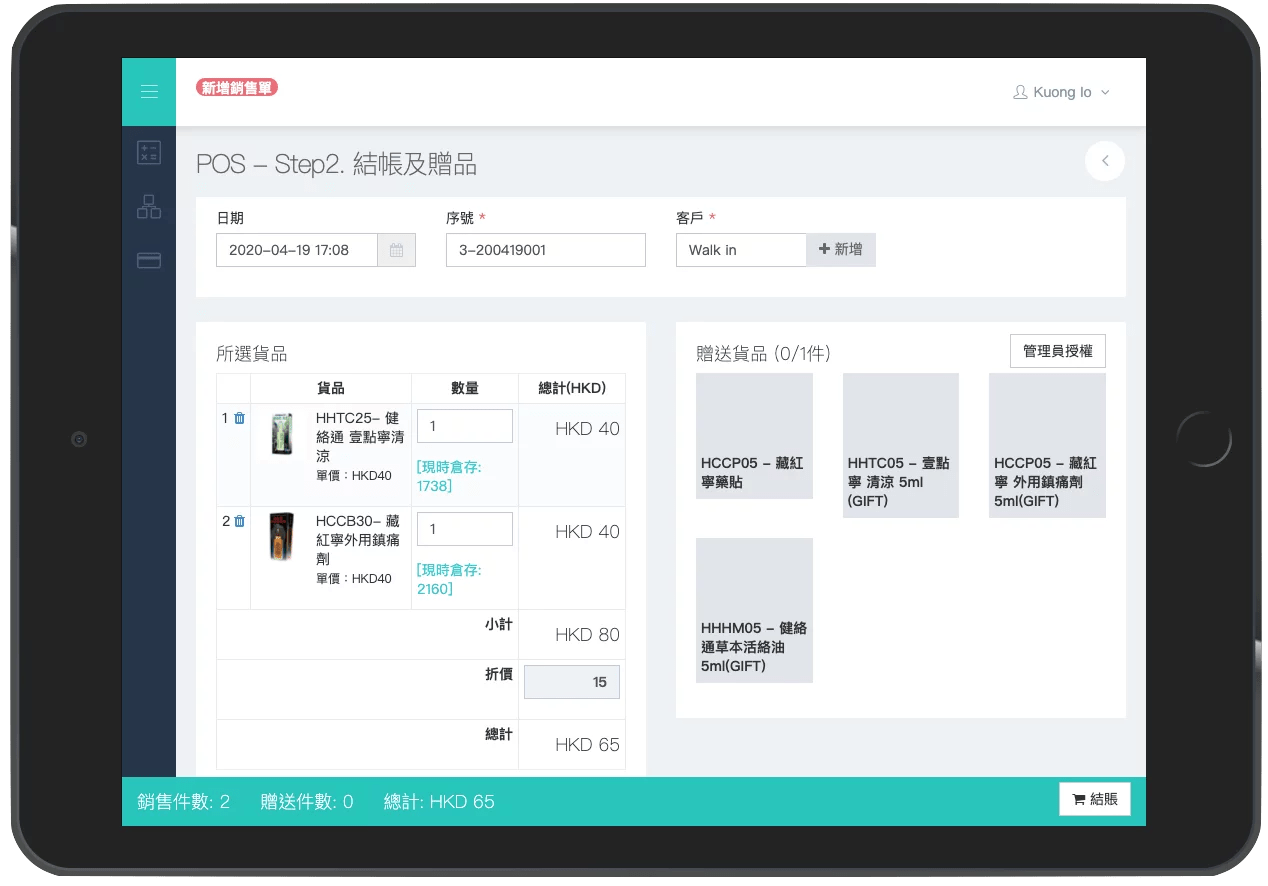The width and height of the screenshot is (1268, 886).
Task: Click stock text 現時倉存: 2160
Action: tap(449, 579)
